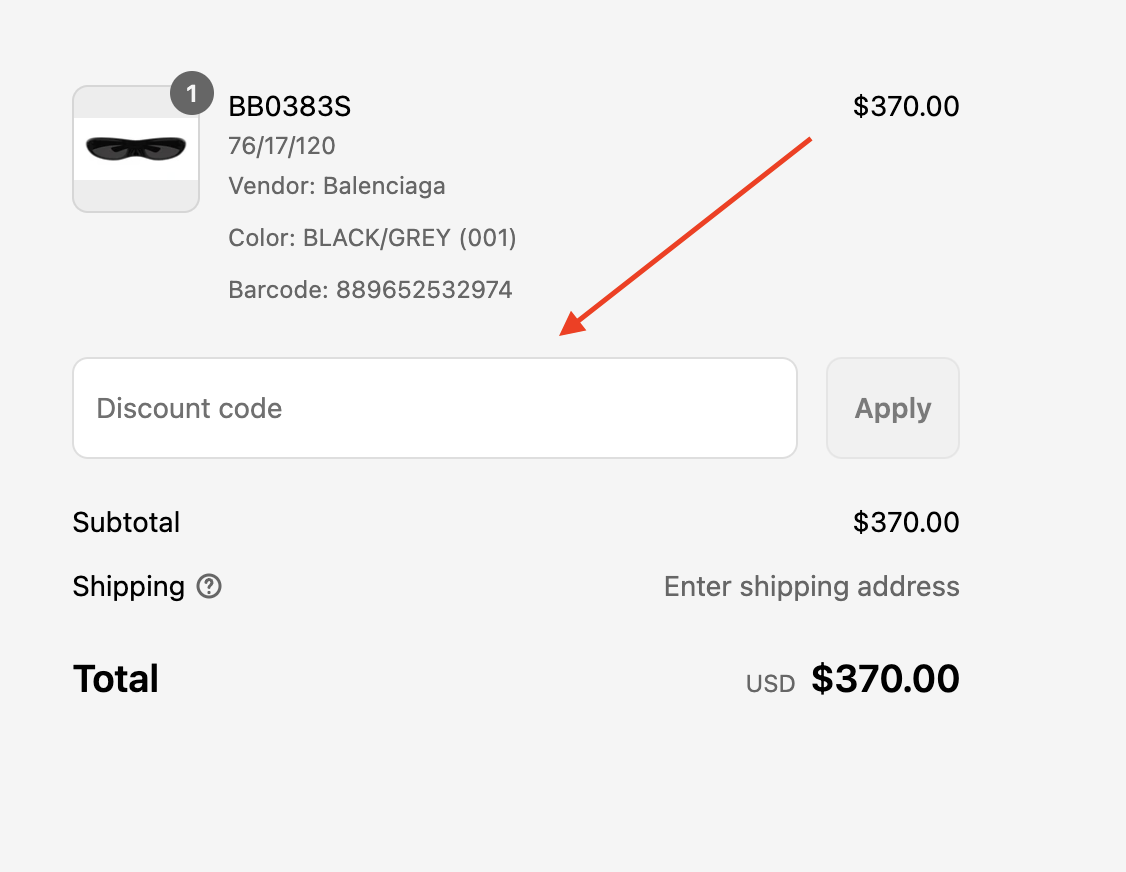Click the Total amount $370.00
Screen dimensions: 1126x872
pyautogui.click(x=886, y=679)
